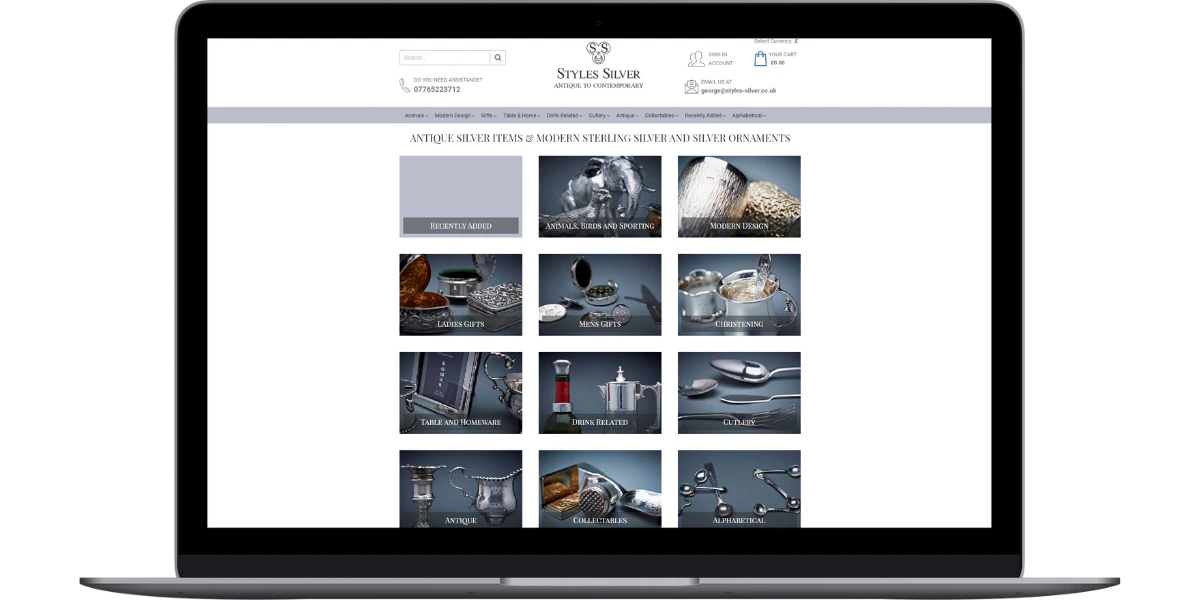Screen dimensions: 1200x600
Task: Open the Gifts navigation menu
Action: point(488,116)
